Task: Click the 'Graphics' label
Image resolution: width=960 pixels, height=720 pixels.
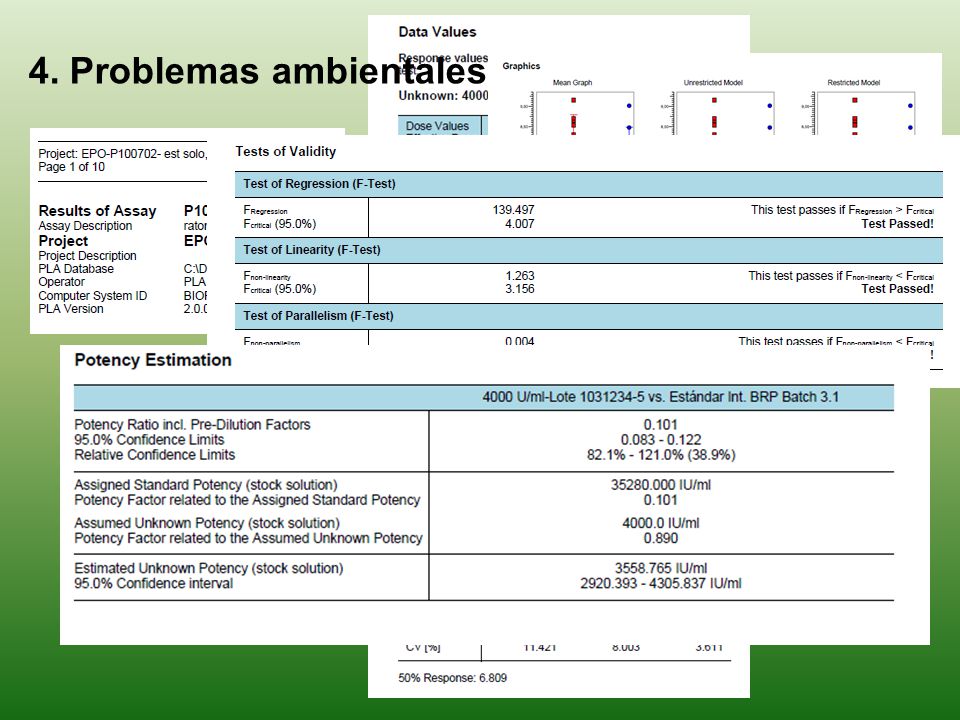Action: (x=521, y=66)
